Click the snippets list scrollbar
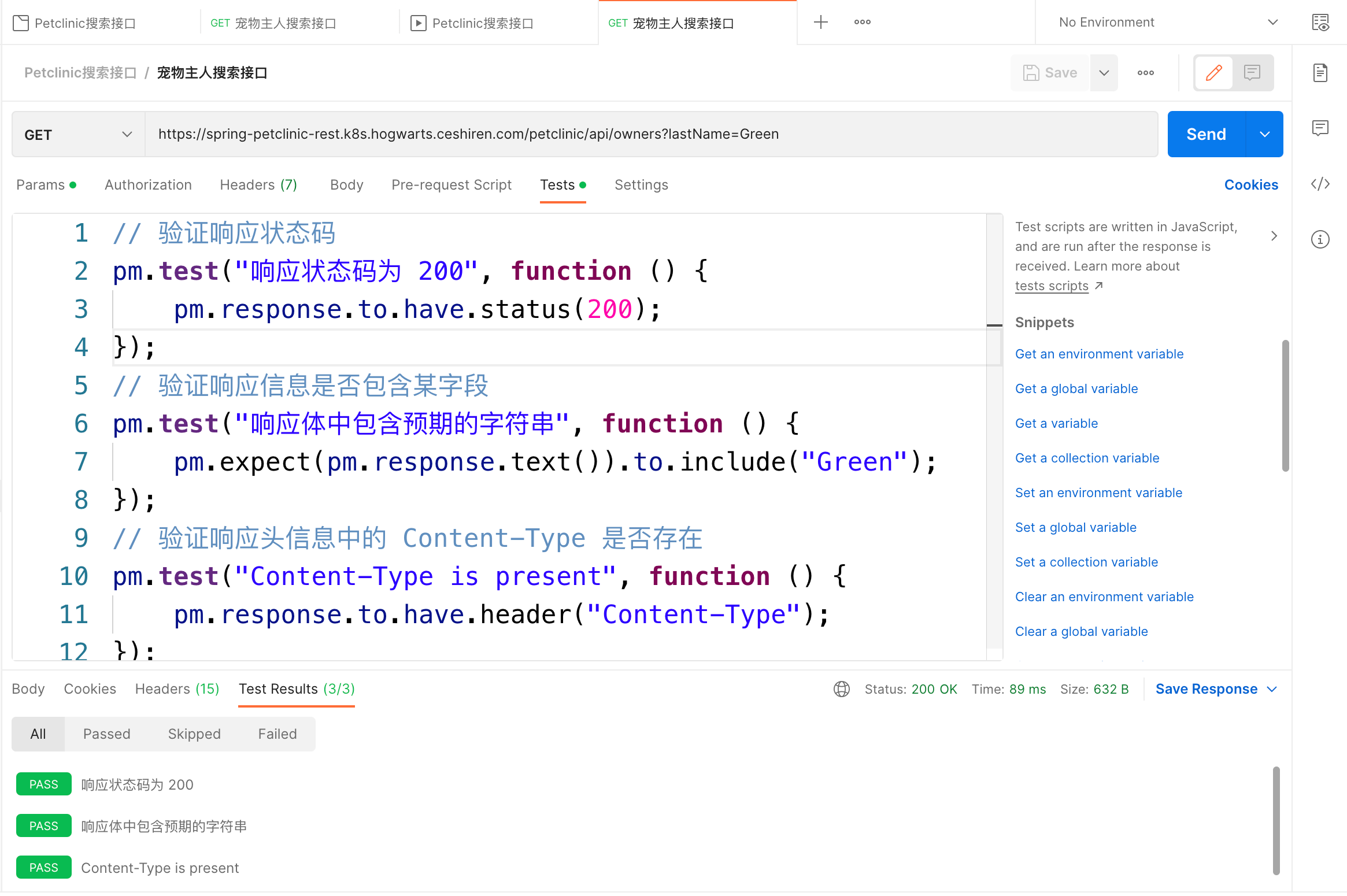Image resolution: width=1347 pixels, height=896 pixels. [x=1285, y=405]
